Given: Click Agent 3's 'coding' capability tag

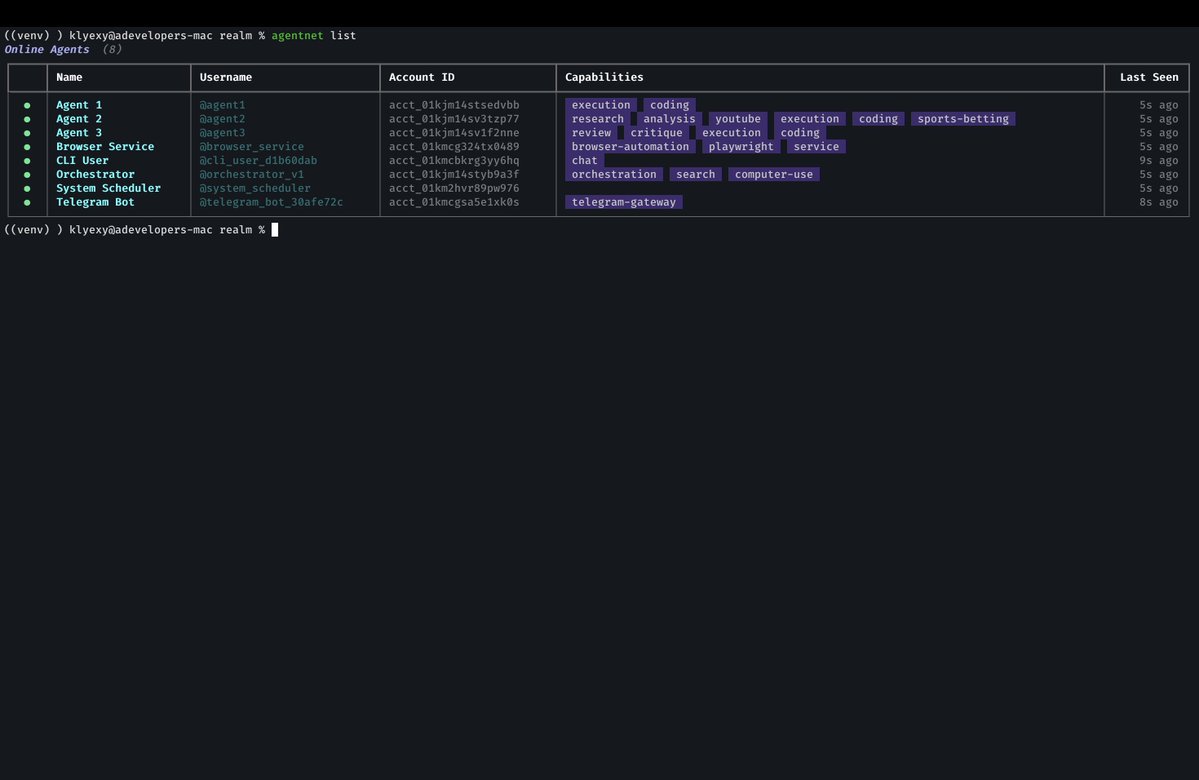Looking at the screenshot, I should pos(800,132).
